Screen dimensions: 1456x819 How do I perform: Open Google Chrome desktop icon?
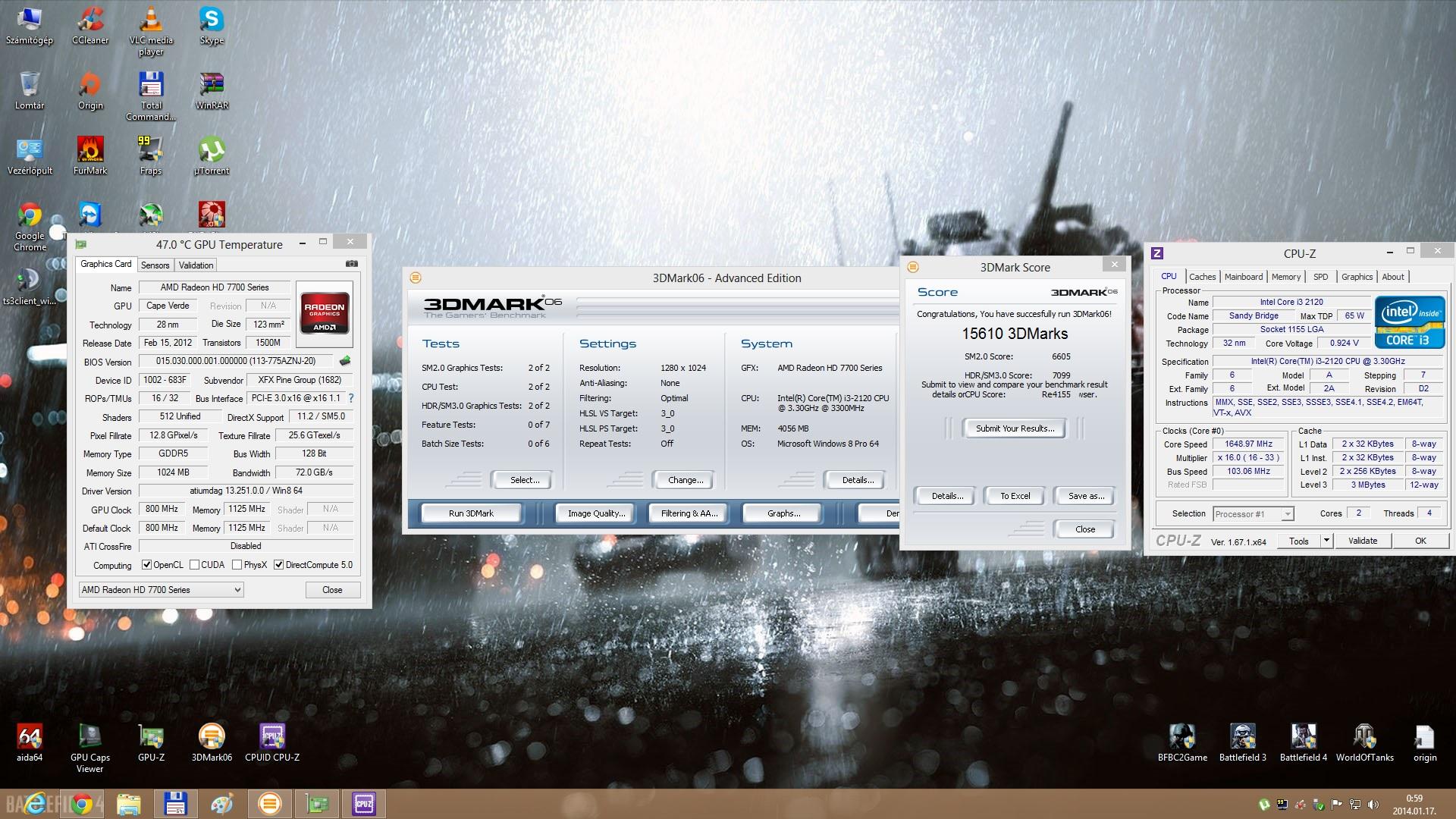pyautogui.click(x=30, y=226)
